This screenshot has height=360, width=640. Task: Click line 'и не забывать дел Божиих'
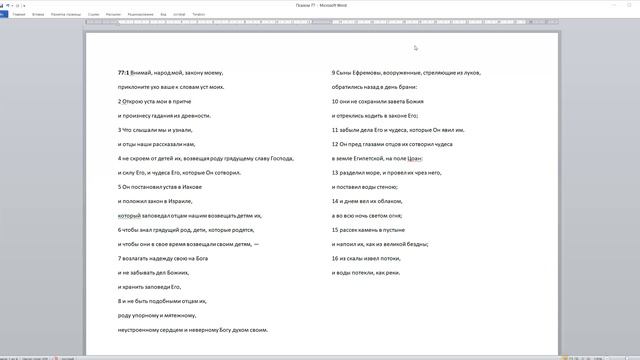click(x=153, y=273)
